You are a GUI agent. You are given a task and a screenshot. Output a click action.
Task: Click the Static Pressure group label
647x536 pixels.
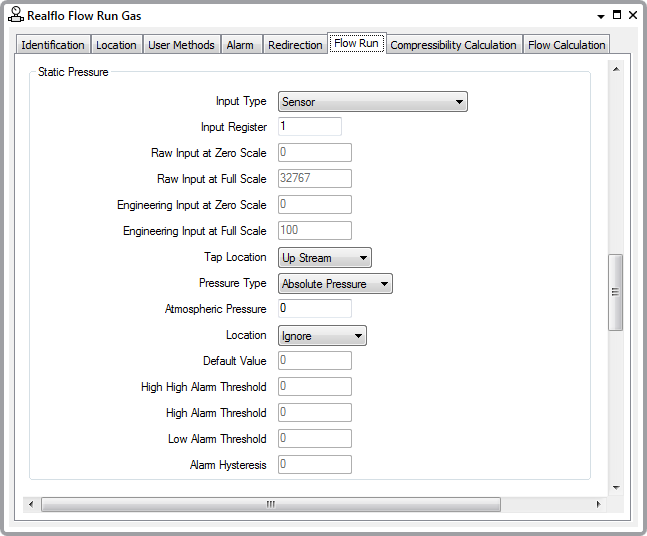coord(73,72)
